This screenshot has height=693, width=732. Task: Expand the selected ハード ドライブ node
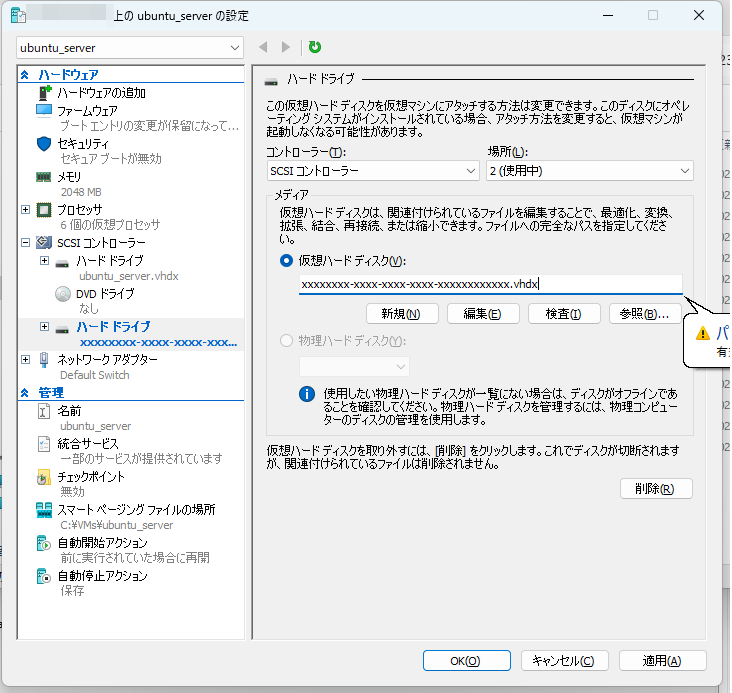pyautogui.click(x=44, y=326)
